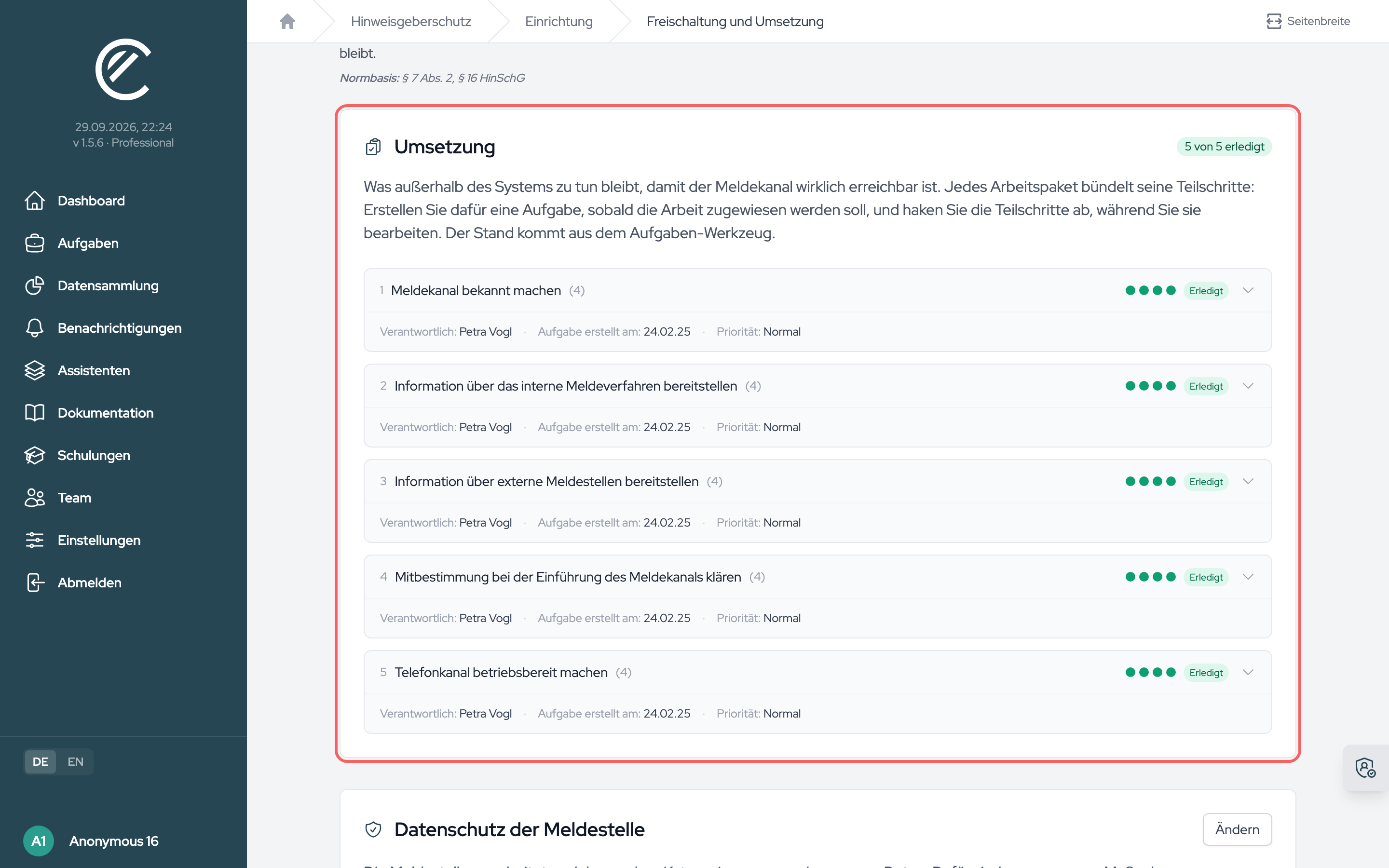1389x868 pixels.
Task: Click progress dots of 'Telefonkanal betriebsbereit machen'
Action: point(1150,672)
